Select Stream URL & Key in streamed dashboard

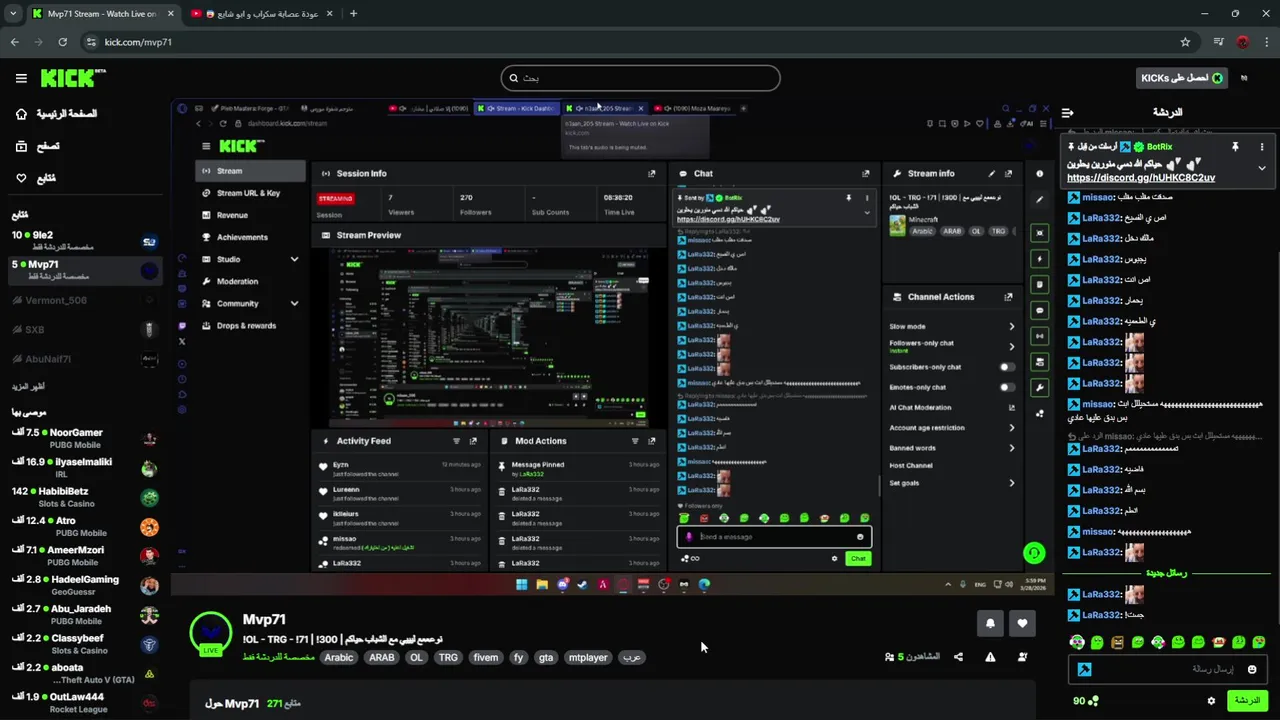pyautogui.click(x=248, y=193)
